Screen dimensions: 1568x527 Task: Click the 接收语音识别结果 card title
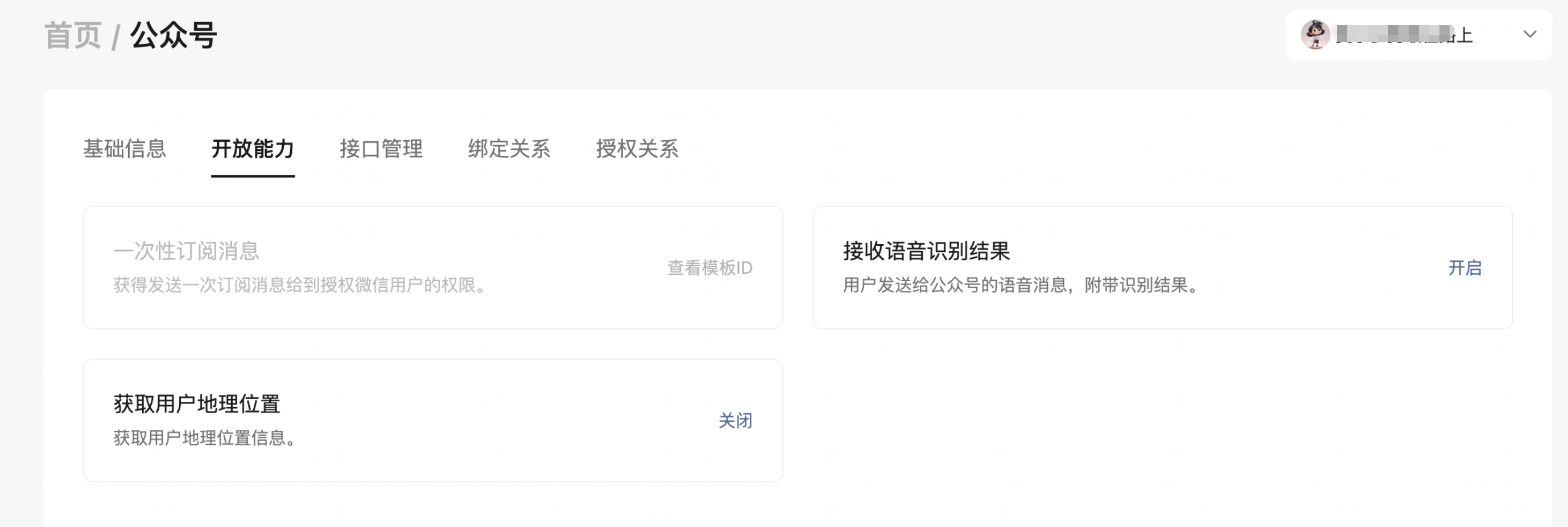click(x=926, y=251)
